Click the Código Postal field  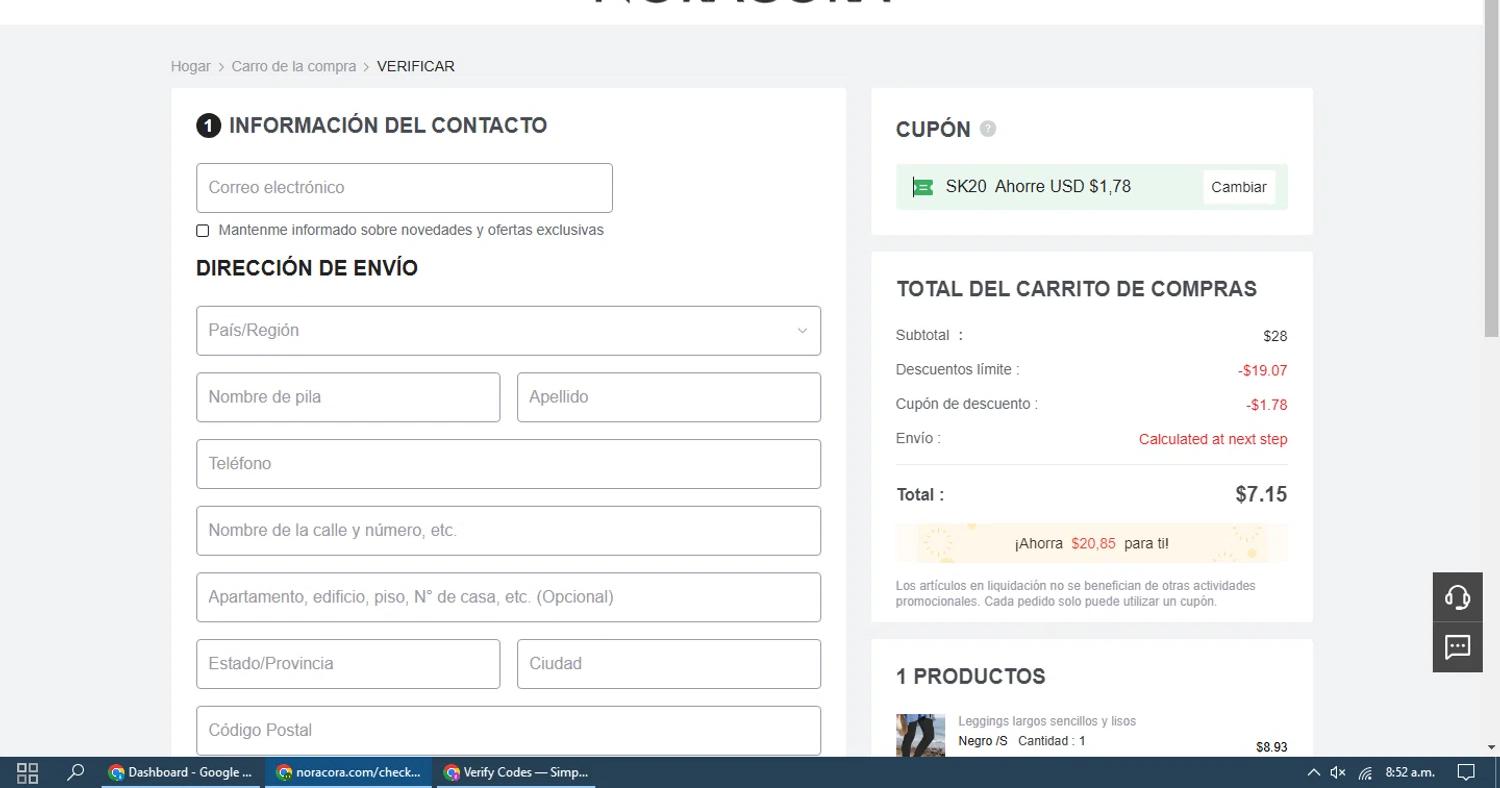[508, 731]
